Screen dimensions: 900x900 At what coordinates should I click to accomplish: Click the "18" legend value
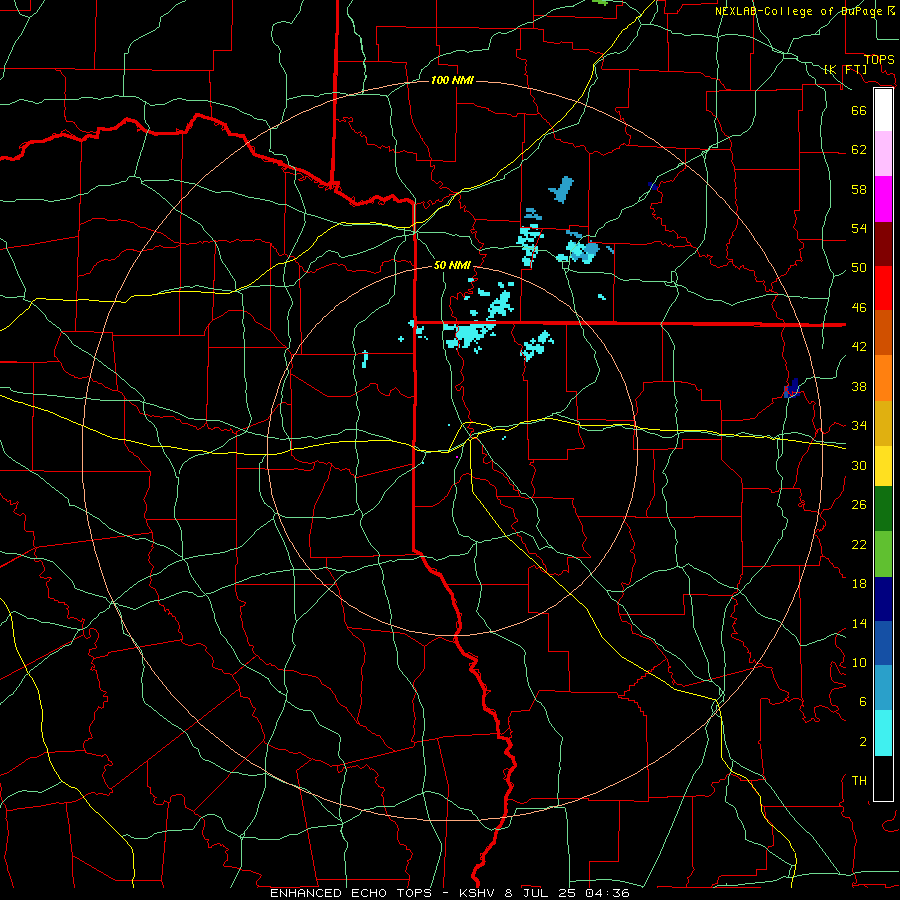(x=859, y=584)
